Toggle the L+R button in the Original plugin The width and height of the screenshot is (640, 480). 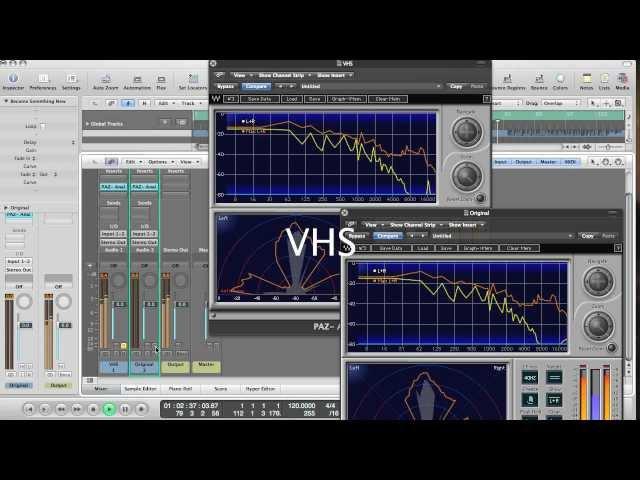553,400
